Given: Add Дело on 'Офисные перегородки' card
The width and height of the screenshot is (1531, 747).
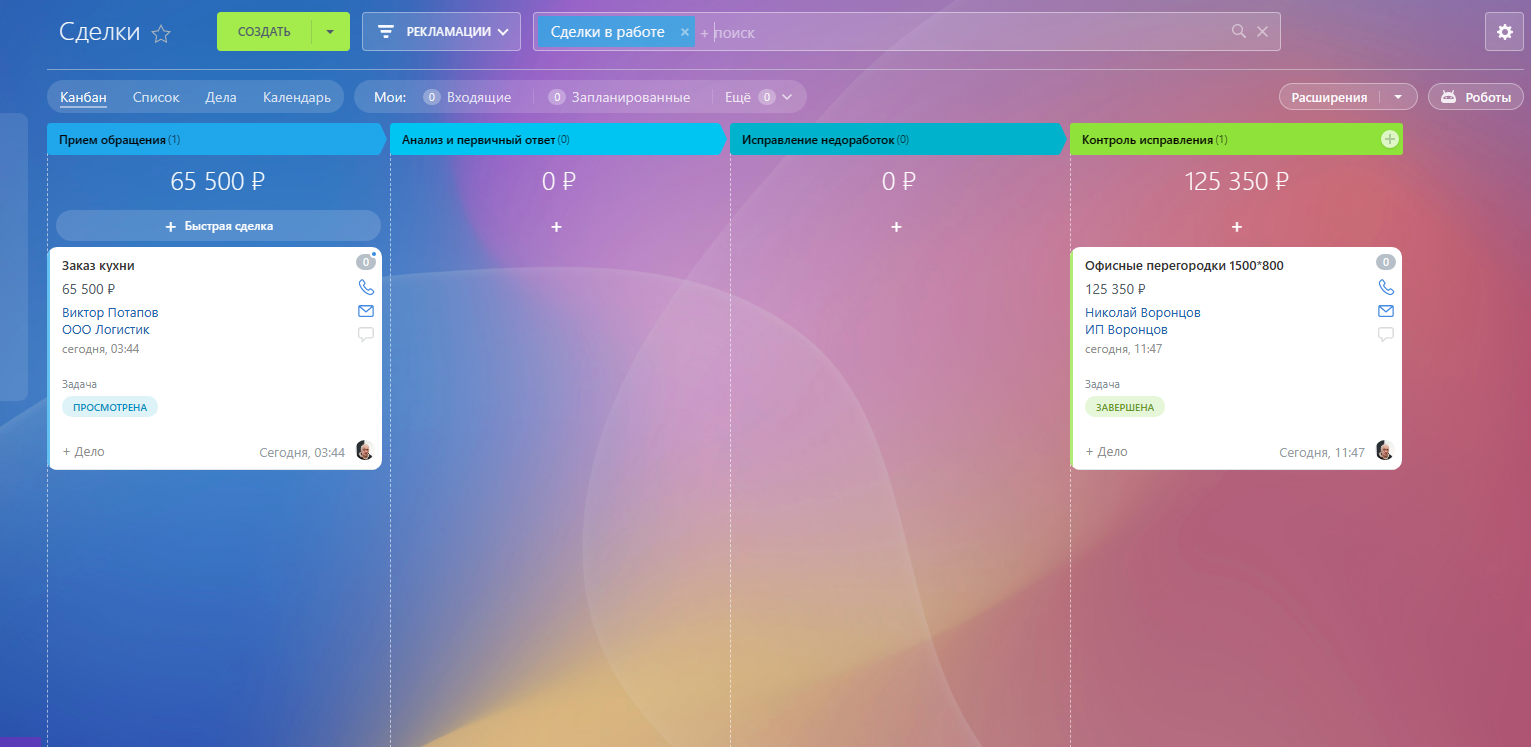Looking at the screenshot, I should (x=1106, y=452).
